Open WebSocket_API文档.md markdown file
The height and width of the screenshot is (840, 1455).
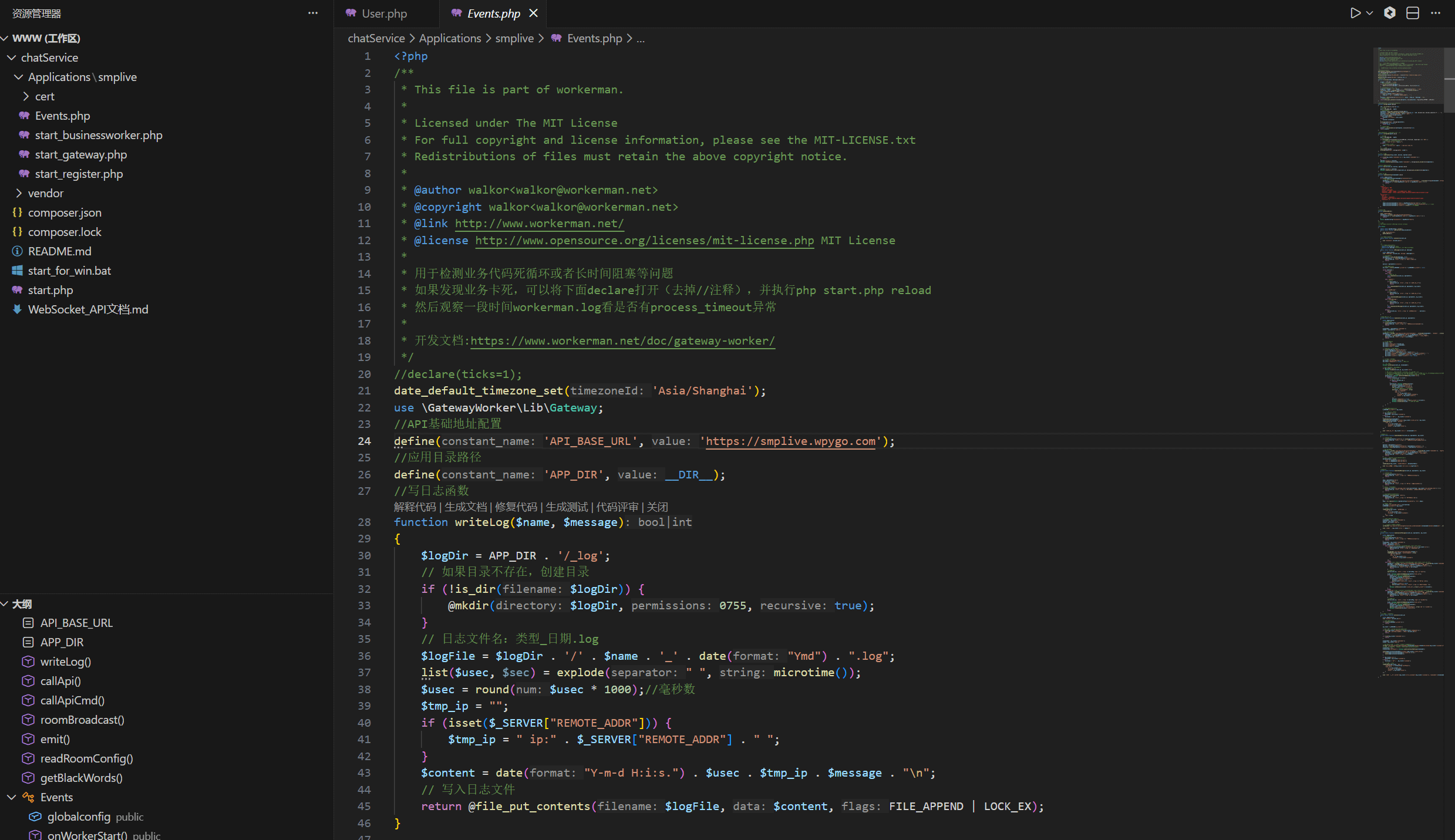88,309
